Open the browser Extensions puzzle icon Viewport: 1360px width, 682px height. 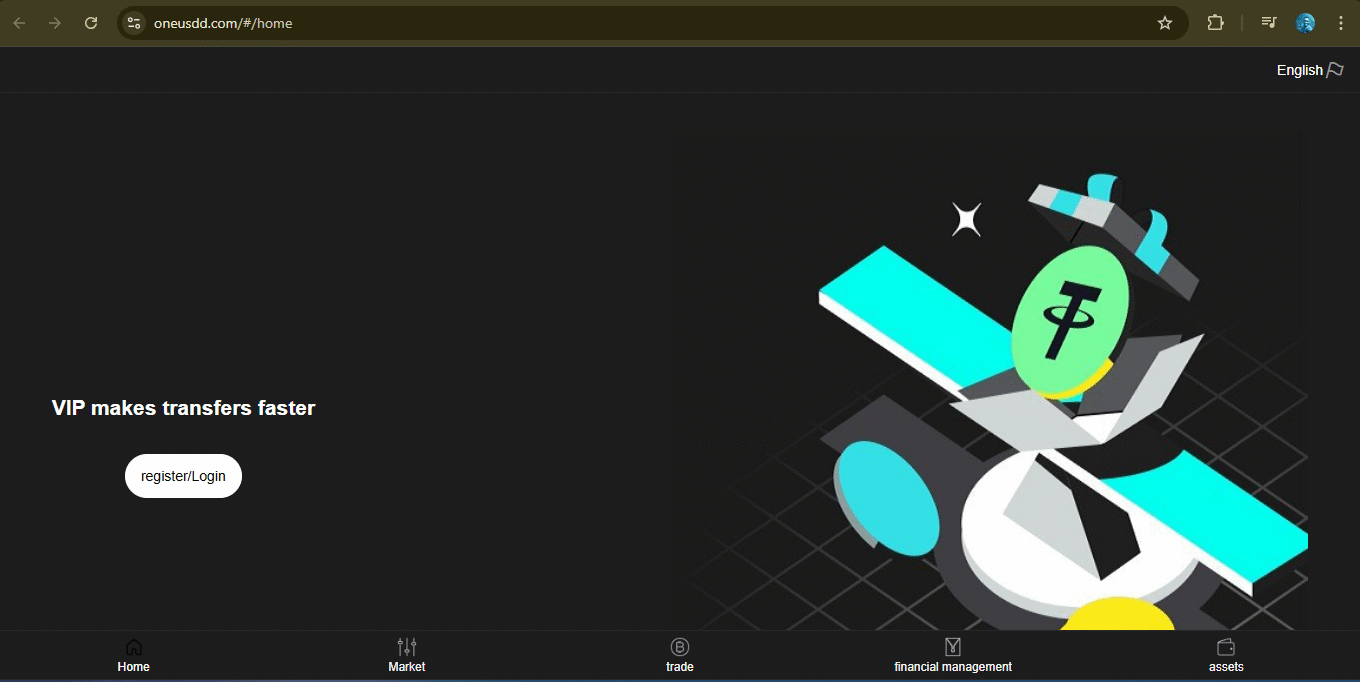pyautogui.click(x=1216, y=23)
